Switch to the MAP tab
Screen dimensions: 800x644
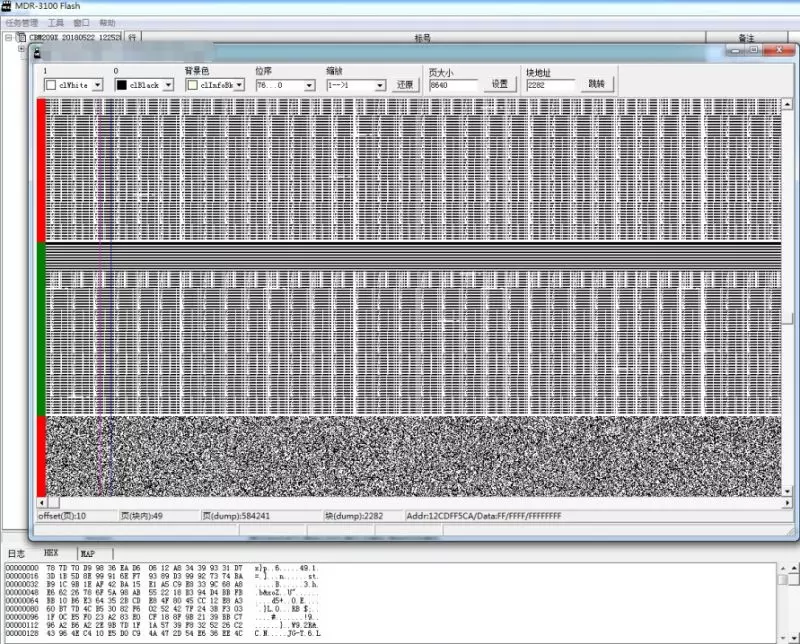(88, 552)
